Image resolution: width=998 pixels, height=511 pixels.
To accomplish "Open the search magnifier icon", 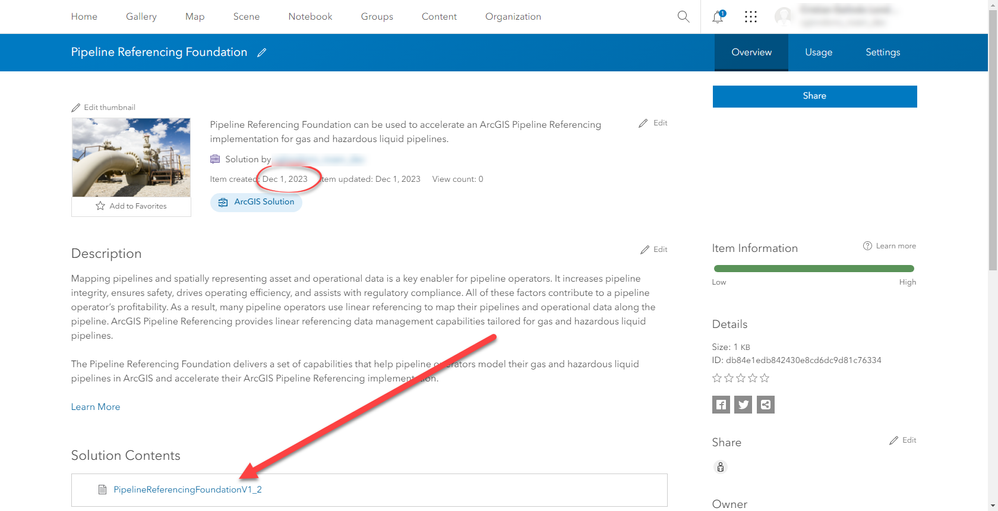I will coord(683,17).
